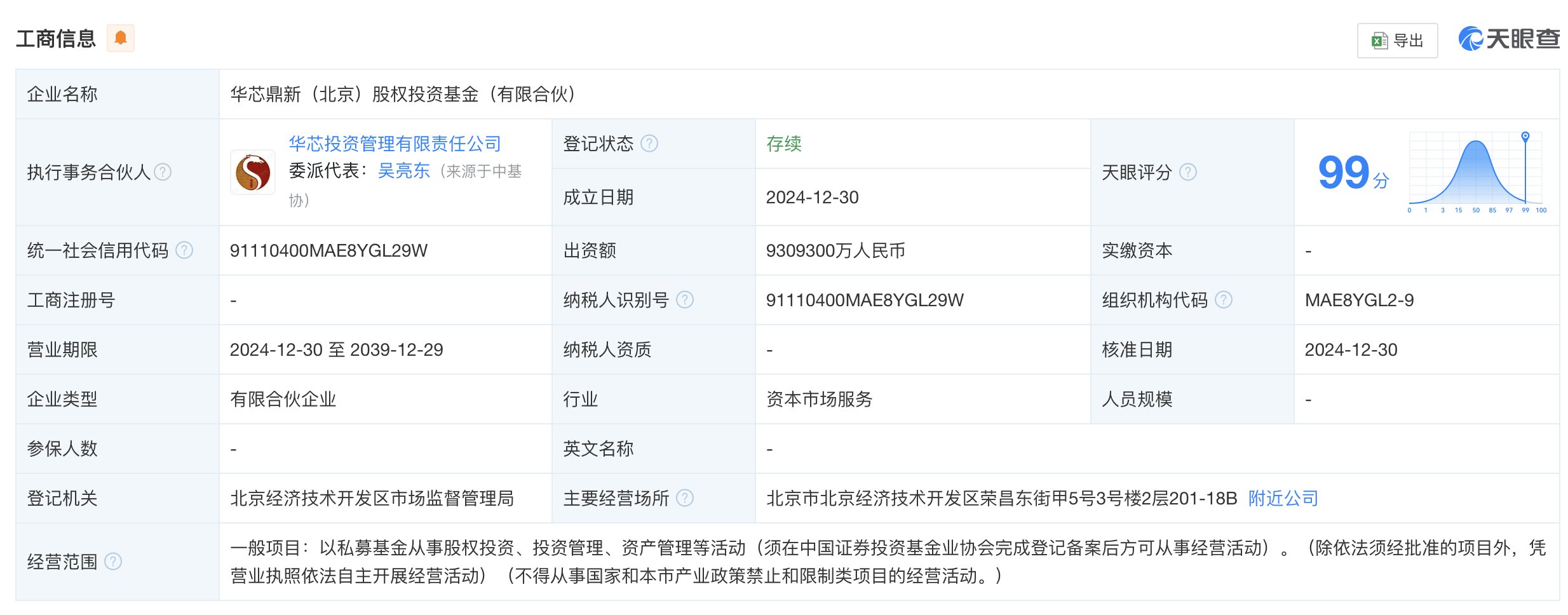
Task: Click the help icon beside 组织机构代码
Action: click(1224, 300)
